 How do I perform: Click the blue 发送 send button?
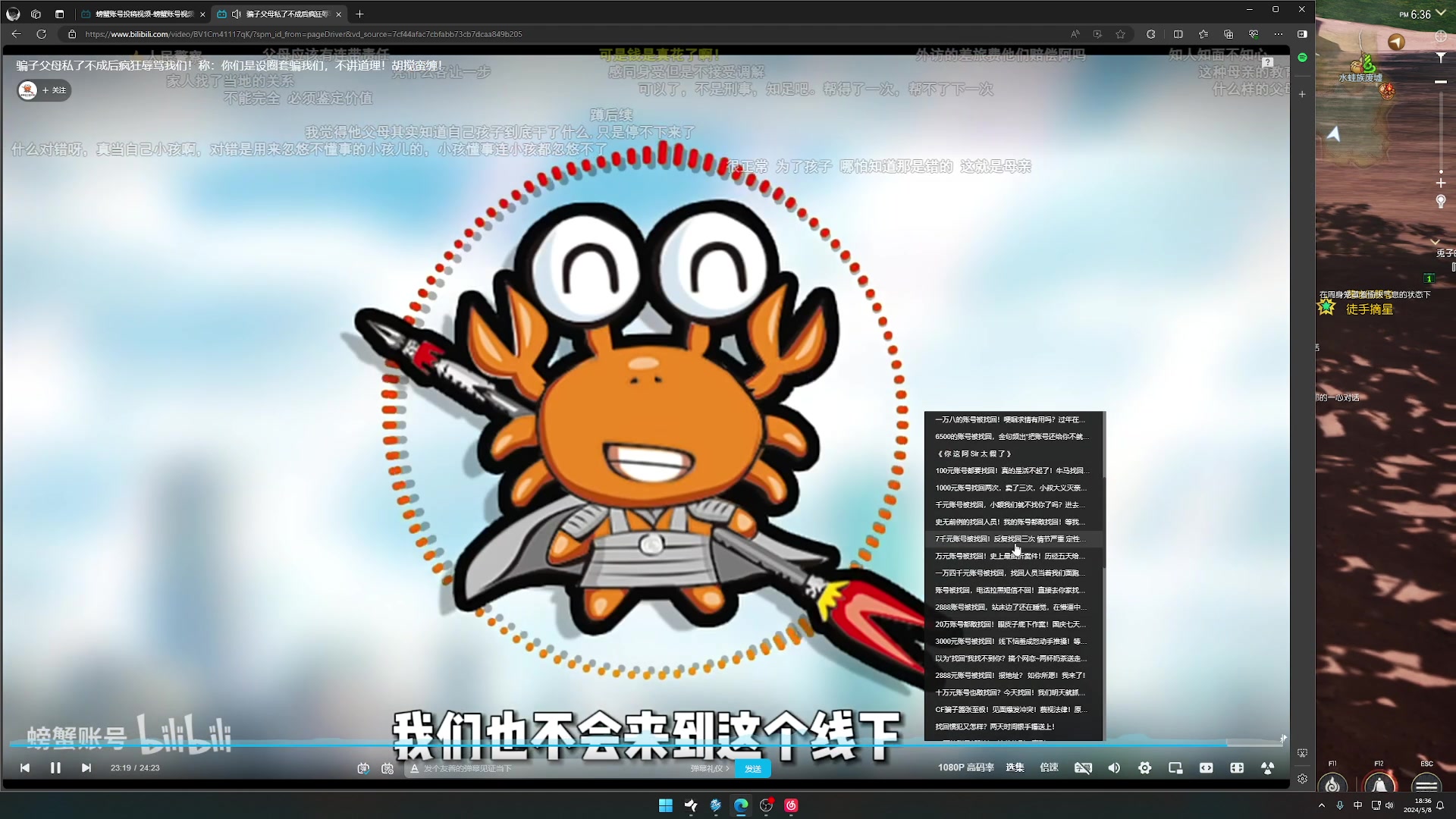point(753,768)
